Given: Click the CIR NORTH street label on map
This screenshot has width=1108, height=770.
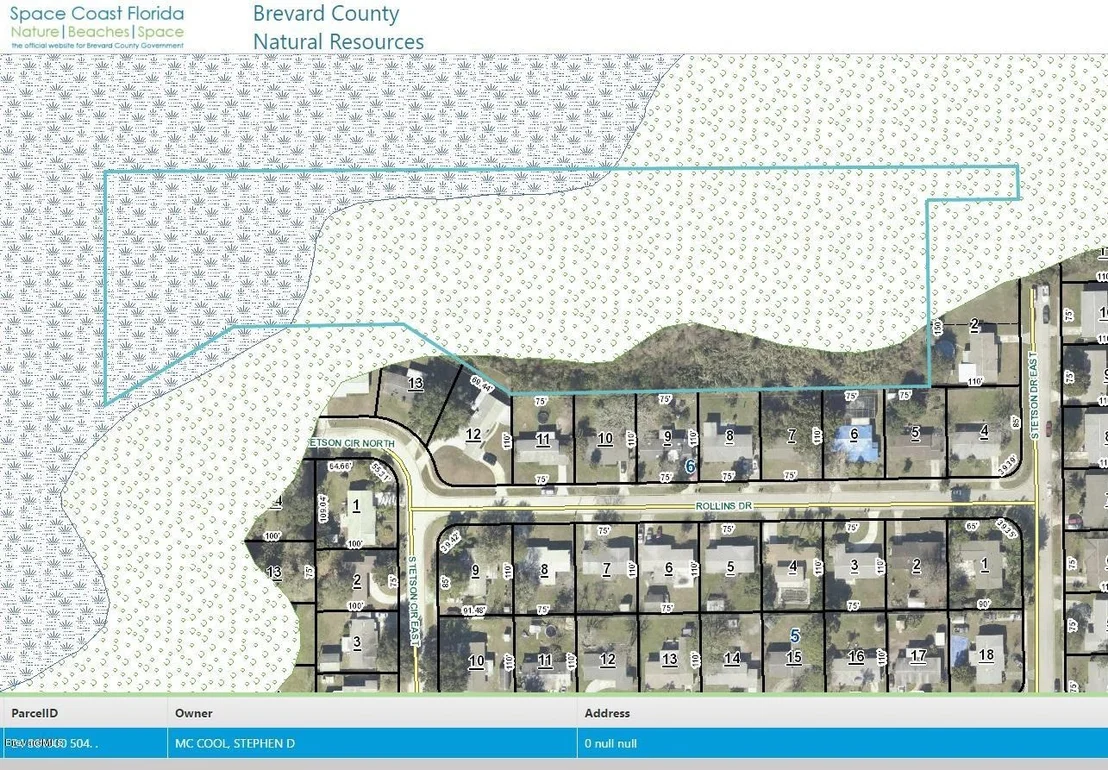Looking at the screenshot, I should pos(352,443).
